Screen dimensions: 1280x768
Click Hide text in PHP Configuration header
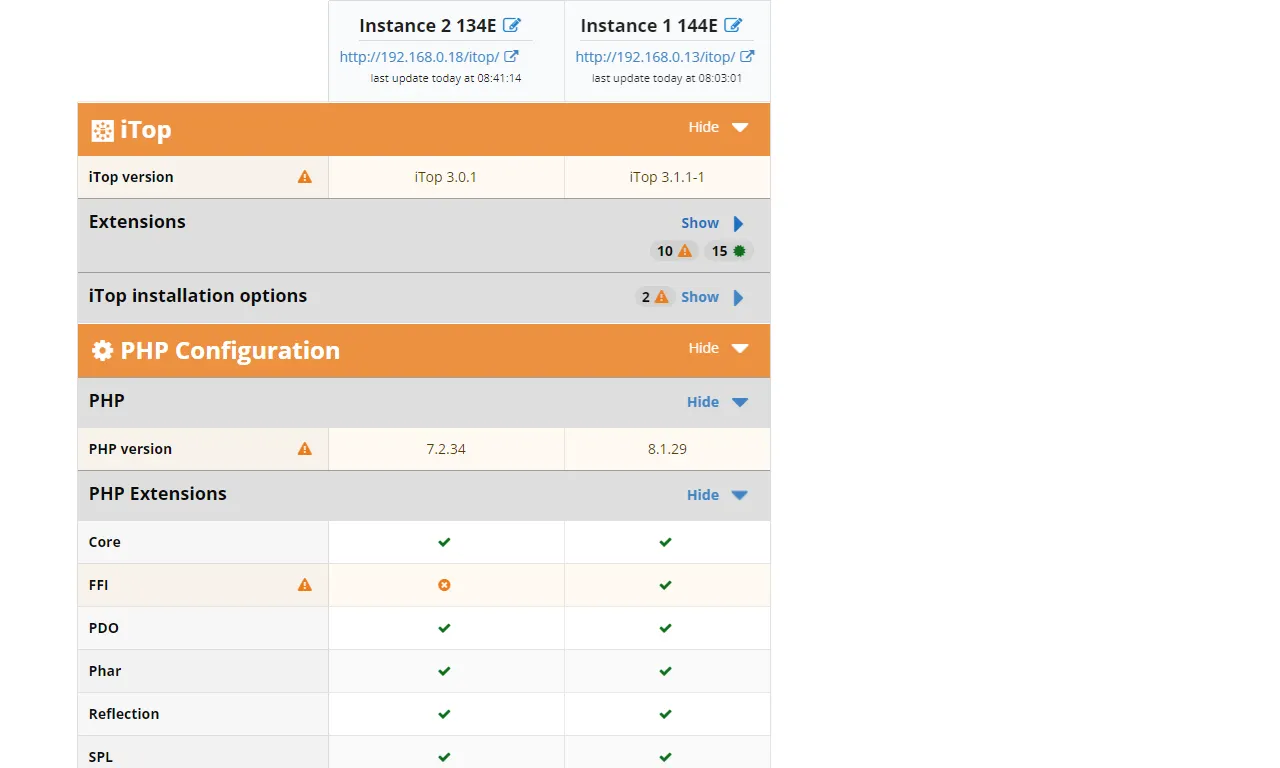coord(703,348)
